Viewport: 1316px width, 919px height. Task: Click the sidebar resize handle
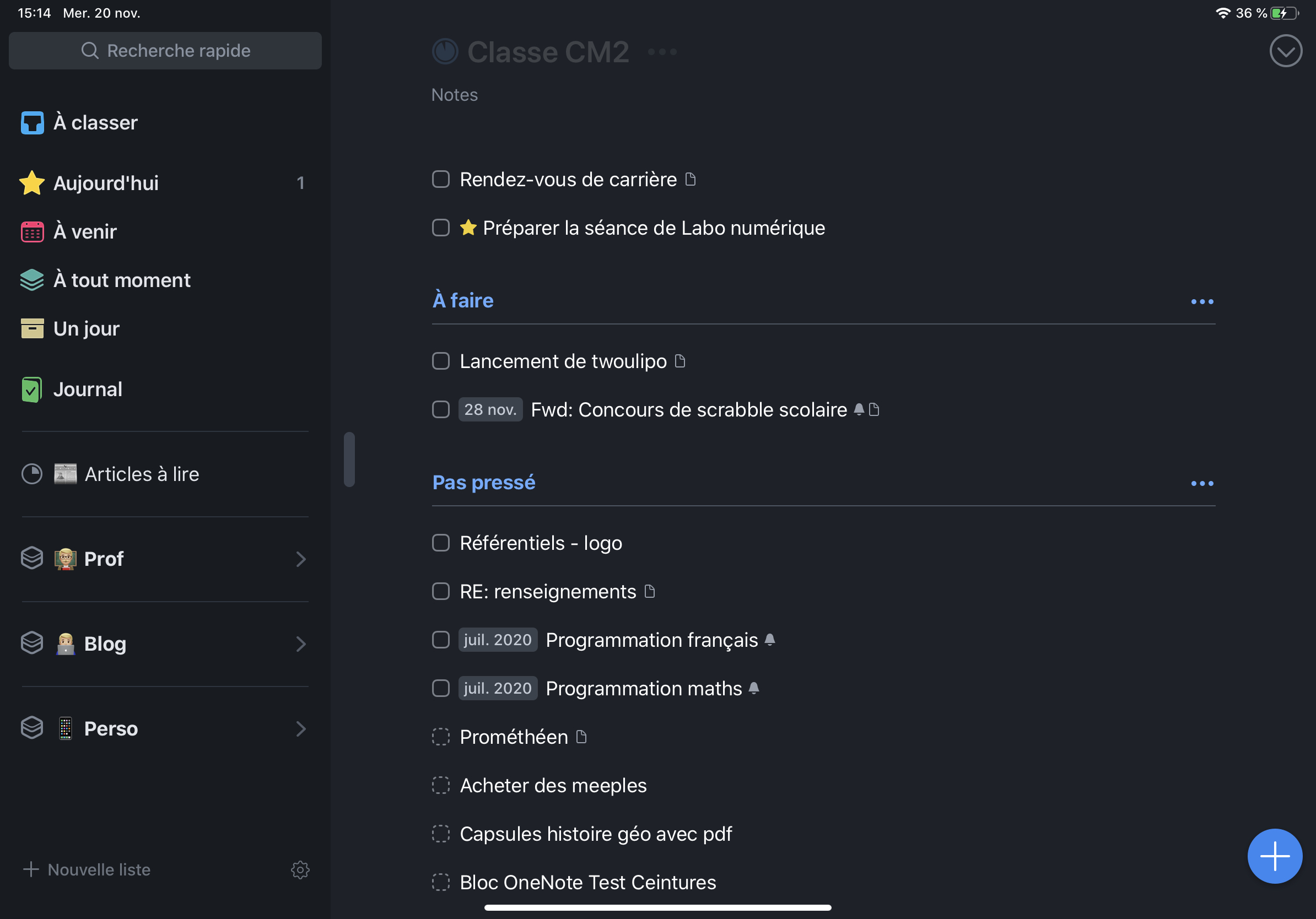coord(349,459)
